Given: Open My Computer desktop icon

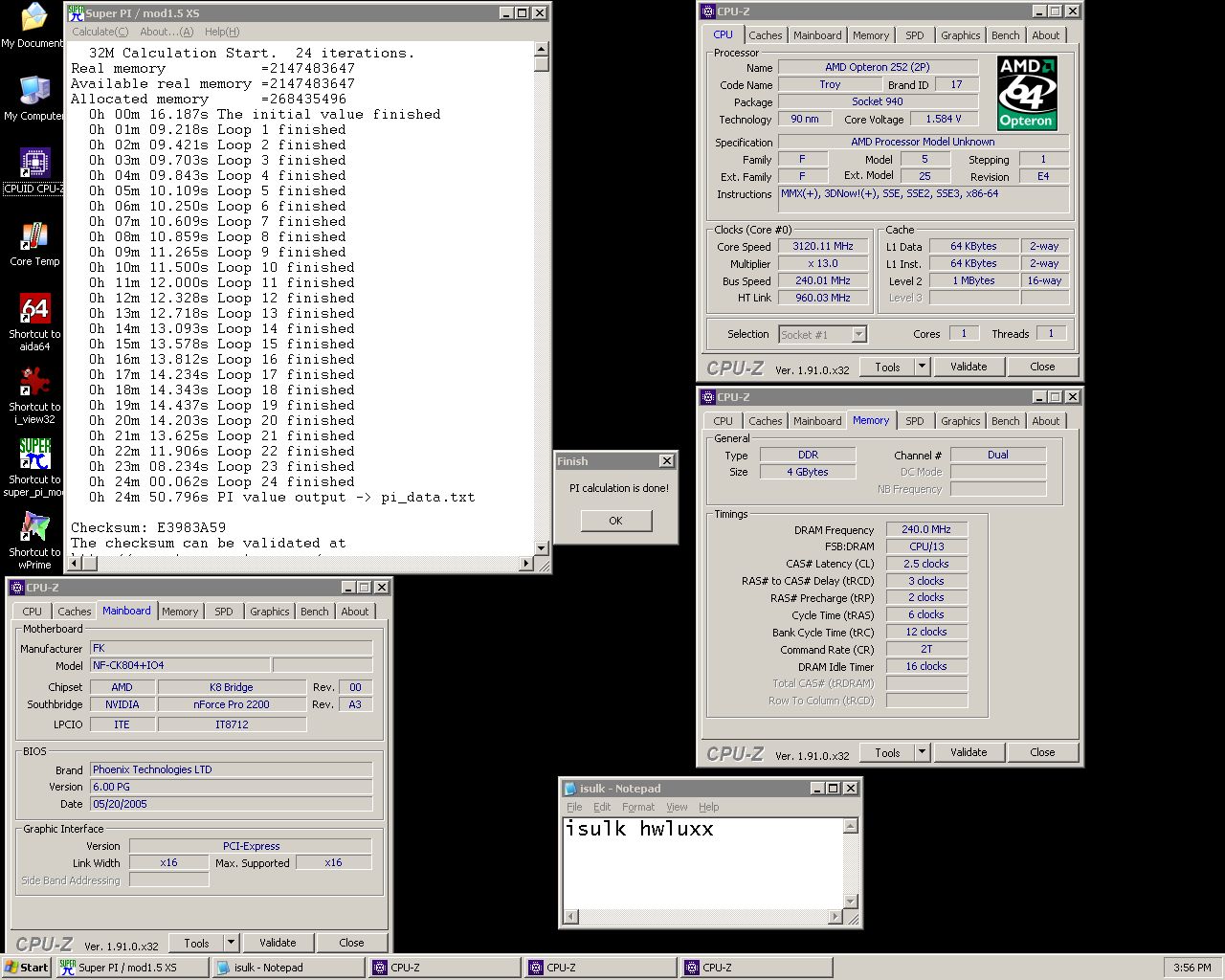Looking at the screenshot, I should click(33, 99).
